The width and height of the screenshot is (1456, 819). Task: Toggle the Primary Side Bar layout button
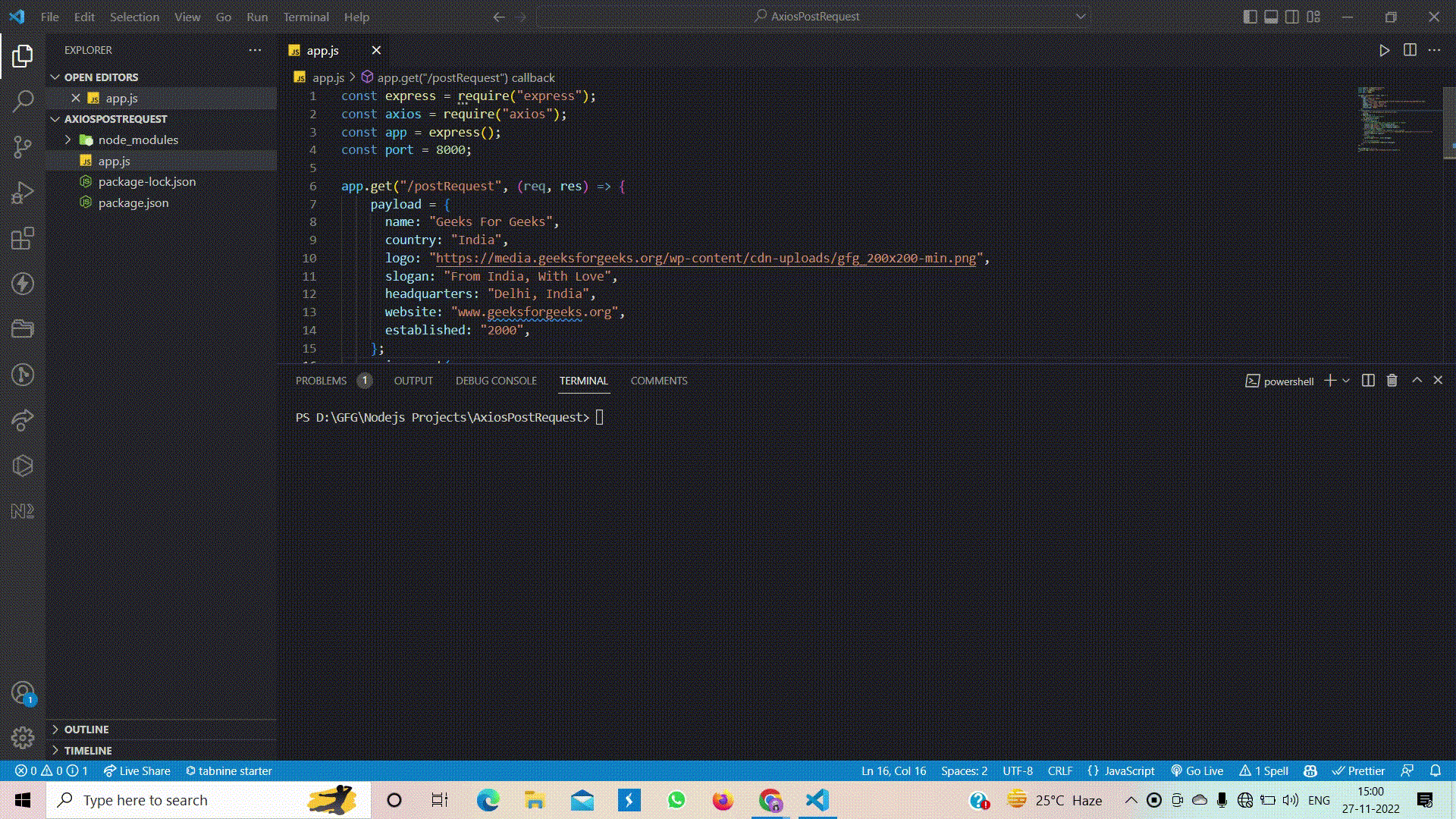click(x=1250, y=17)
